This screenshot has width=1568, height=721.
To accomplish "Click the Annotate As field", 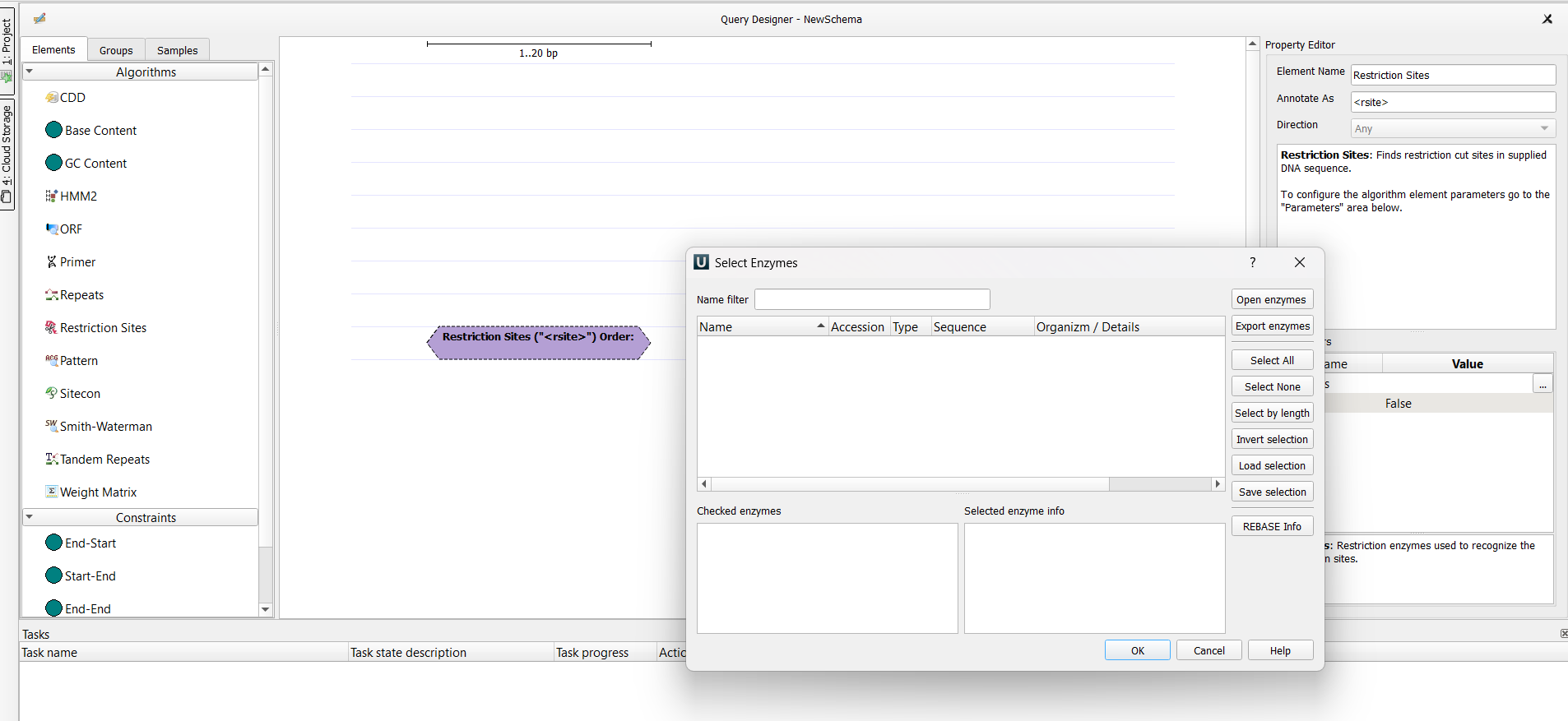I will [1453, 102].
